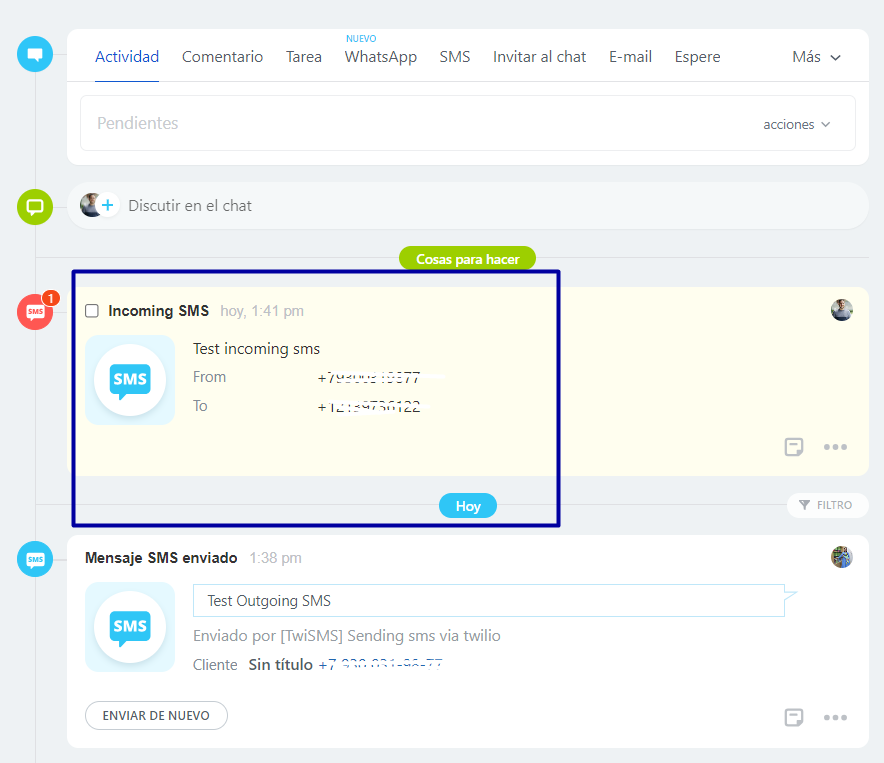Click the note icon in sent SMS card
The height and width of the screenshot is (763, 884).
pyautogui.click(x=794, y=717)
